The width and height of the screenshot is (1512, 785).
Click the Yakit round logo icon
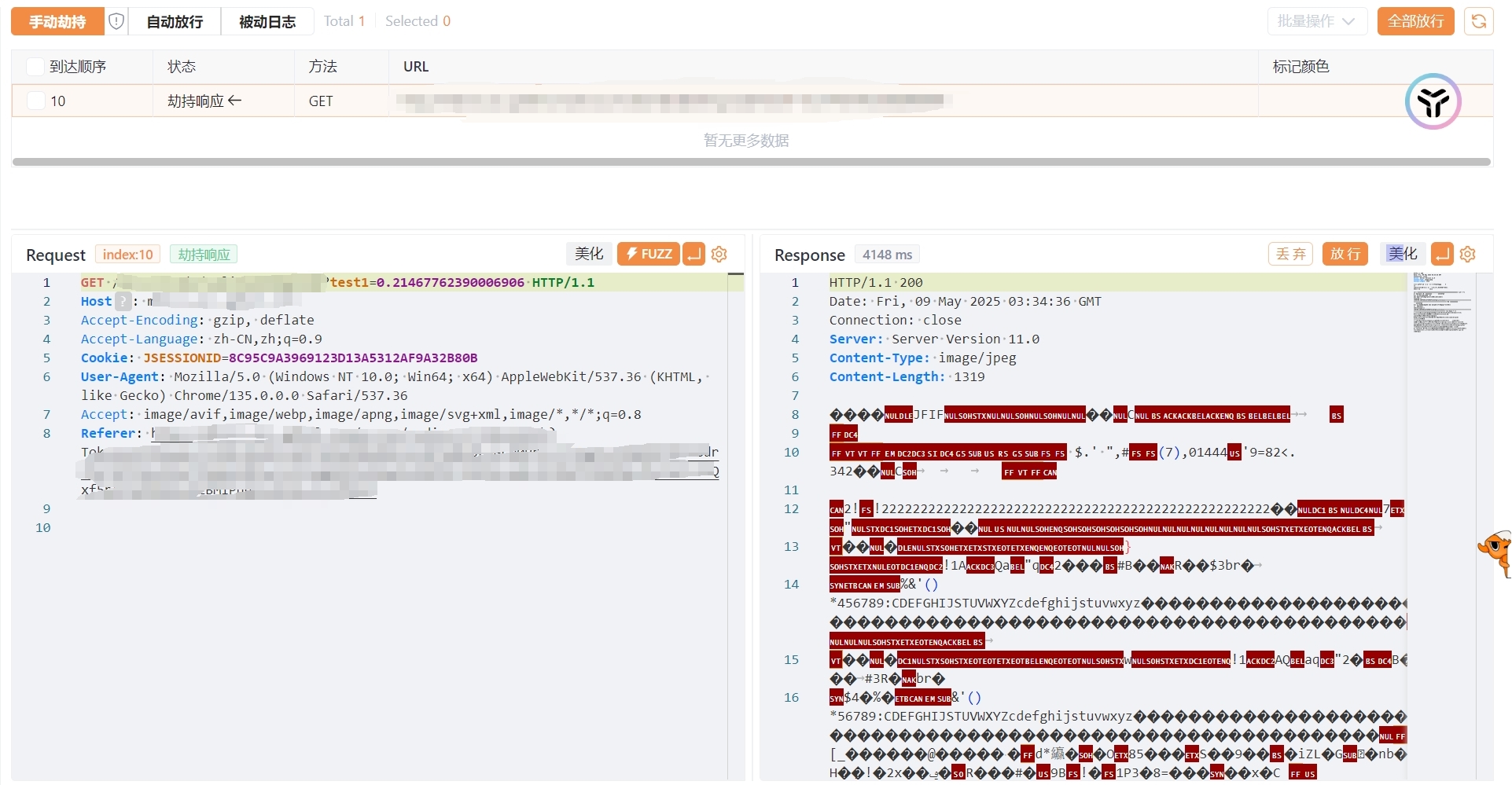click(1433, 101)
